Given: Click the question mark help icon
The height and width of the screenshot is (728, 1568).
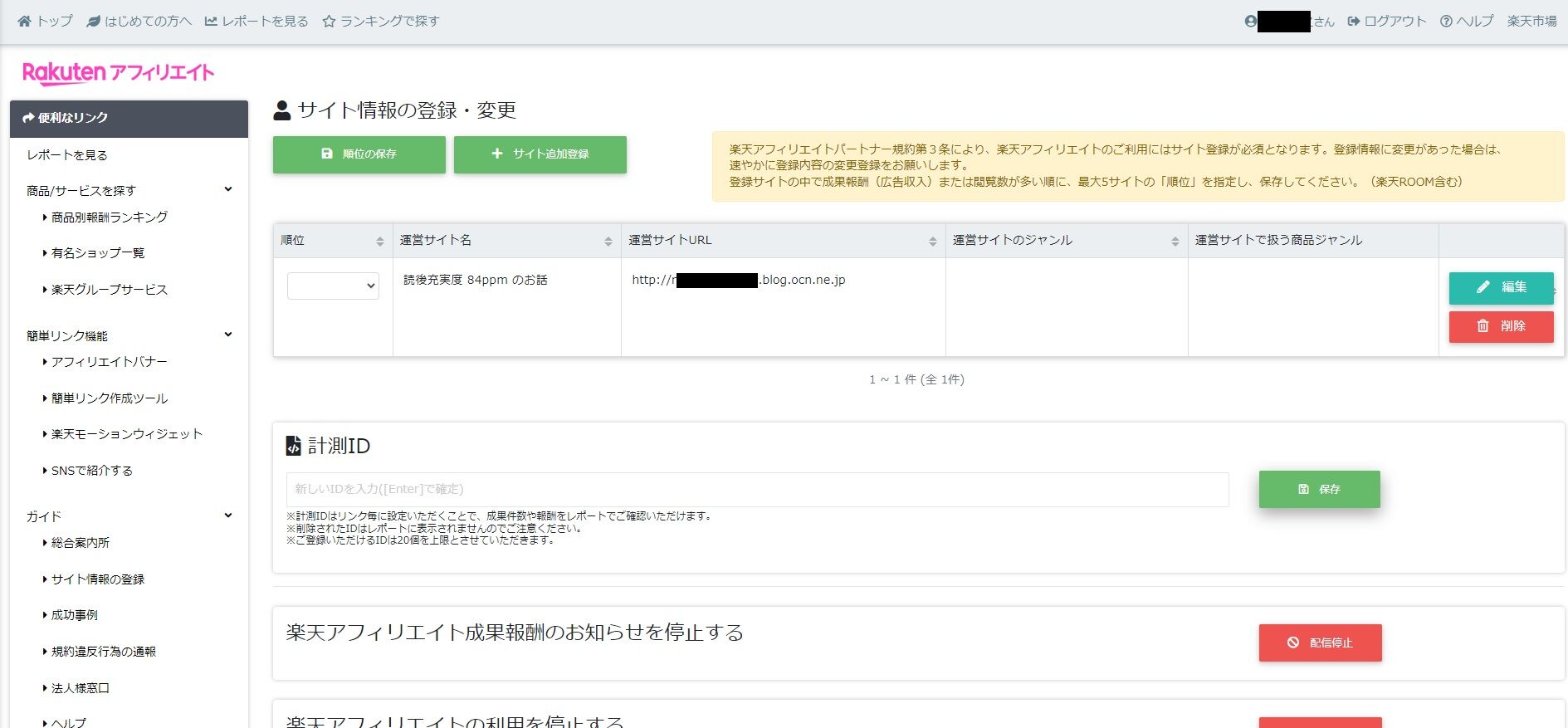Looking at the screenshot, I should pyautogui.click(x=1447, y=22).
